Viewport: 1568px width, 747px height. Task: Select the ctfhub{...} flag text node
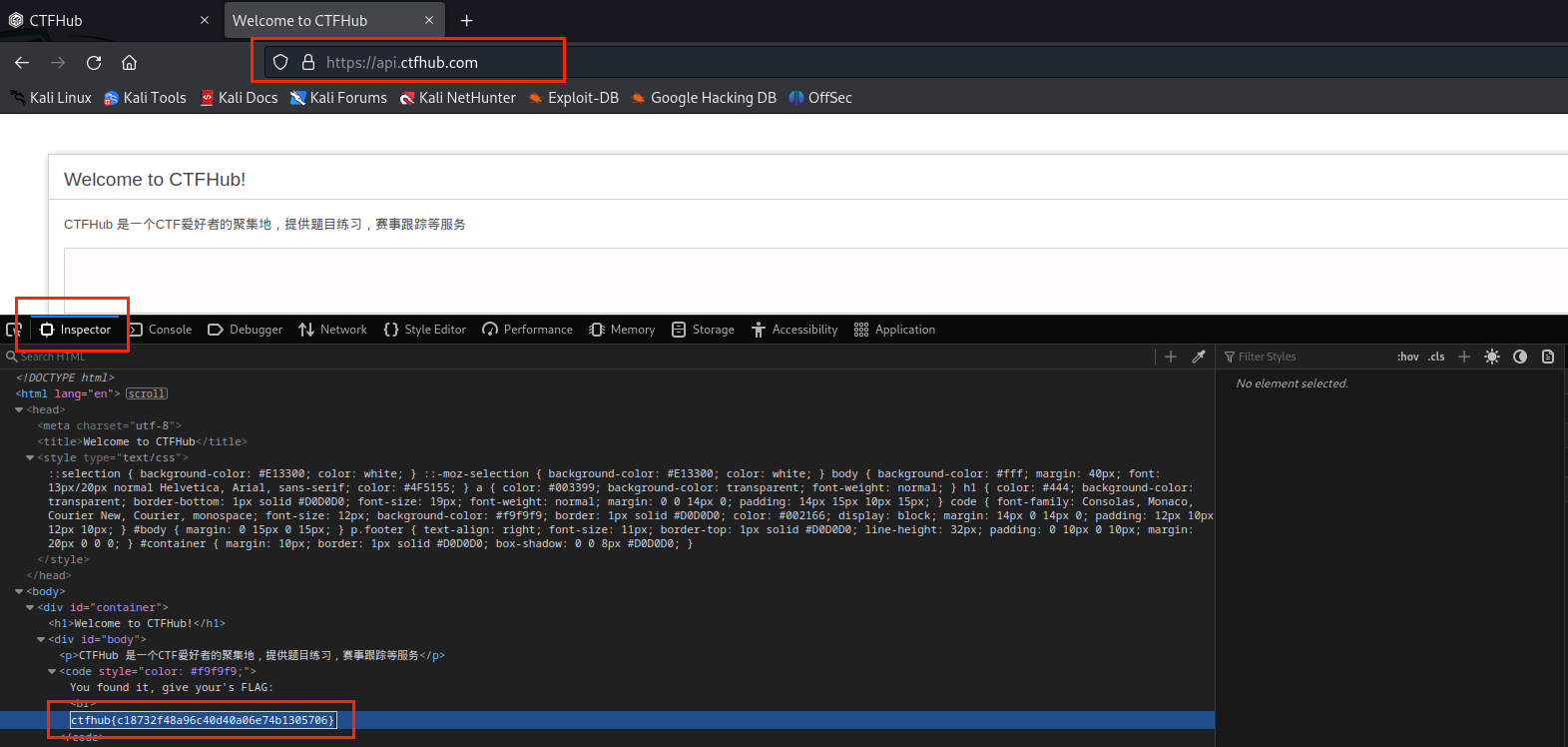(x=204, y=720)
